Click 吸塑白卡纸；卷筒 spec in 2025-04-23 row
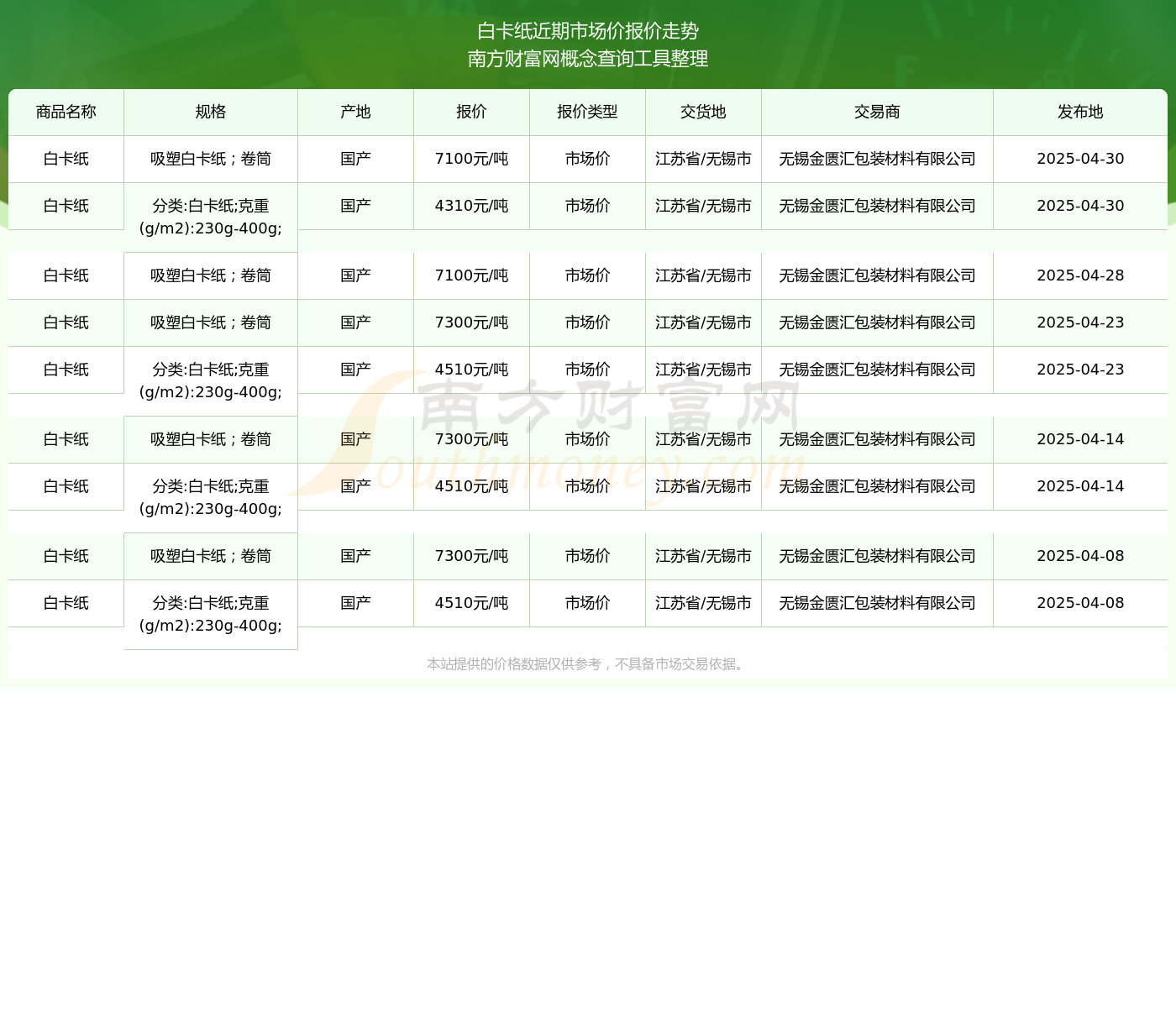This screenshot has width=1176, height=1012. (x=211, y=322)
